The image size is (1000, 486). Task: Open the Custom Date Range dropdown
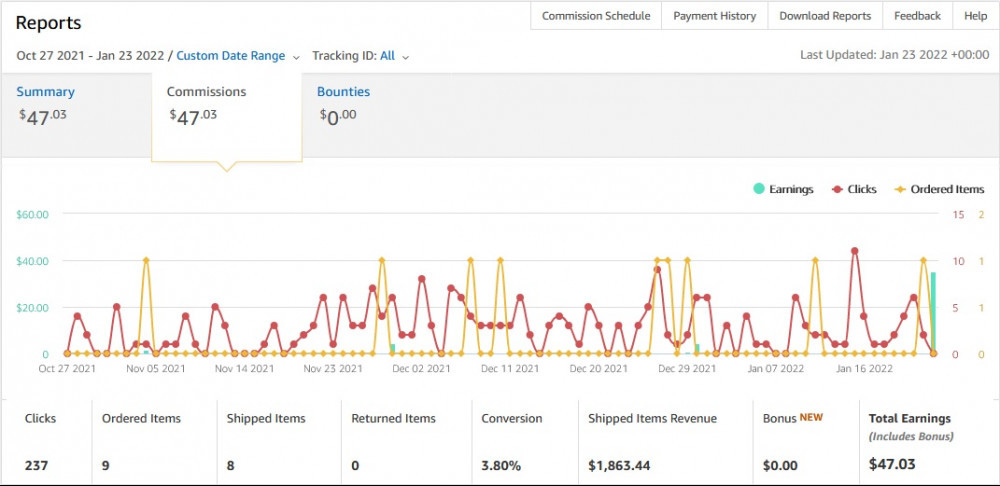pyautogui.click(x=231, y=56)
